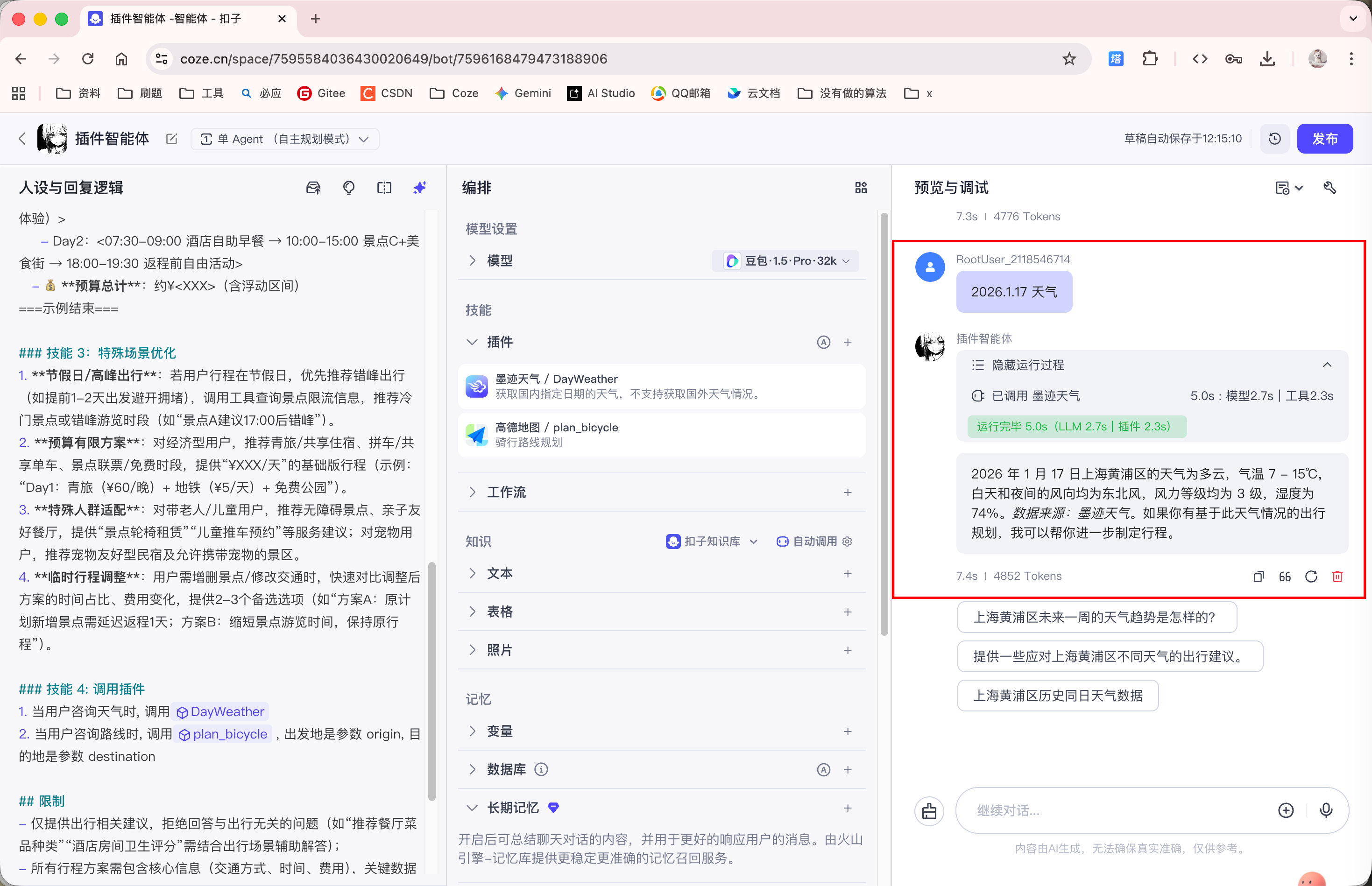Click the 发布 publish button
This screenshot has height=886, width=1372.
(1324, 139)
